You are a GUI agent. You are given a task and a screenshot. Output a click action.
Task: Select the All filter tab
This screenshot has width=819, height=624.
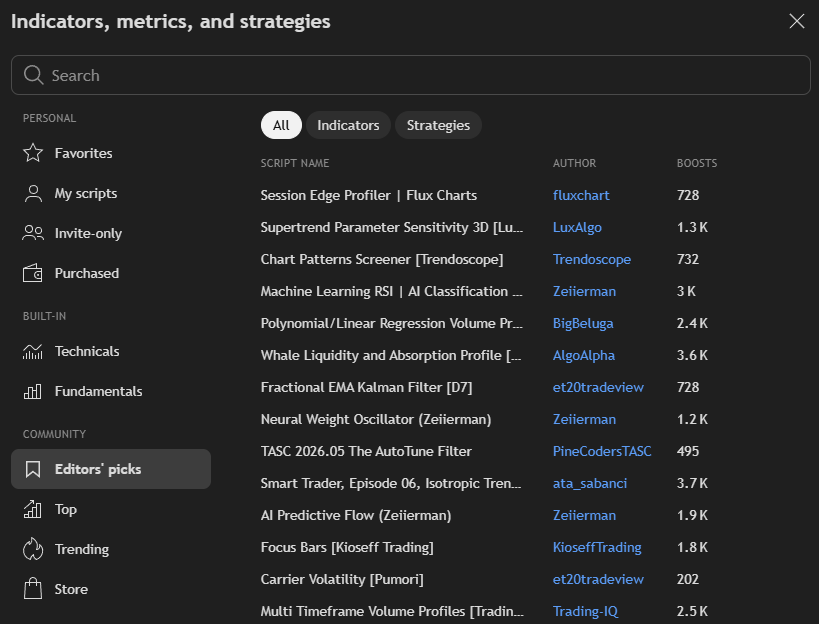281,125
